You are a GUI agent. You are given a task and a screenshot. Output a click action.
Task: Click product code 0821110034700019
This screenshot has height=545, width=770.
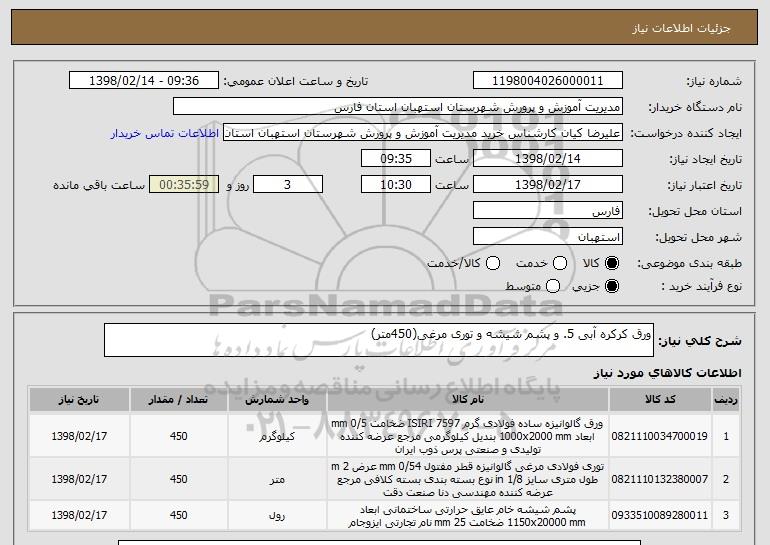click(x=660, y=436)
